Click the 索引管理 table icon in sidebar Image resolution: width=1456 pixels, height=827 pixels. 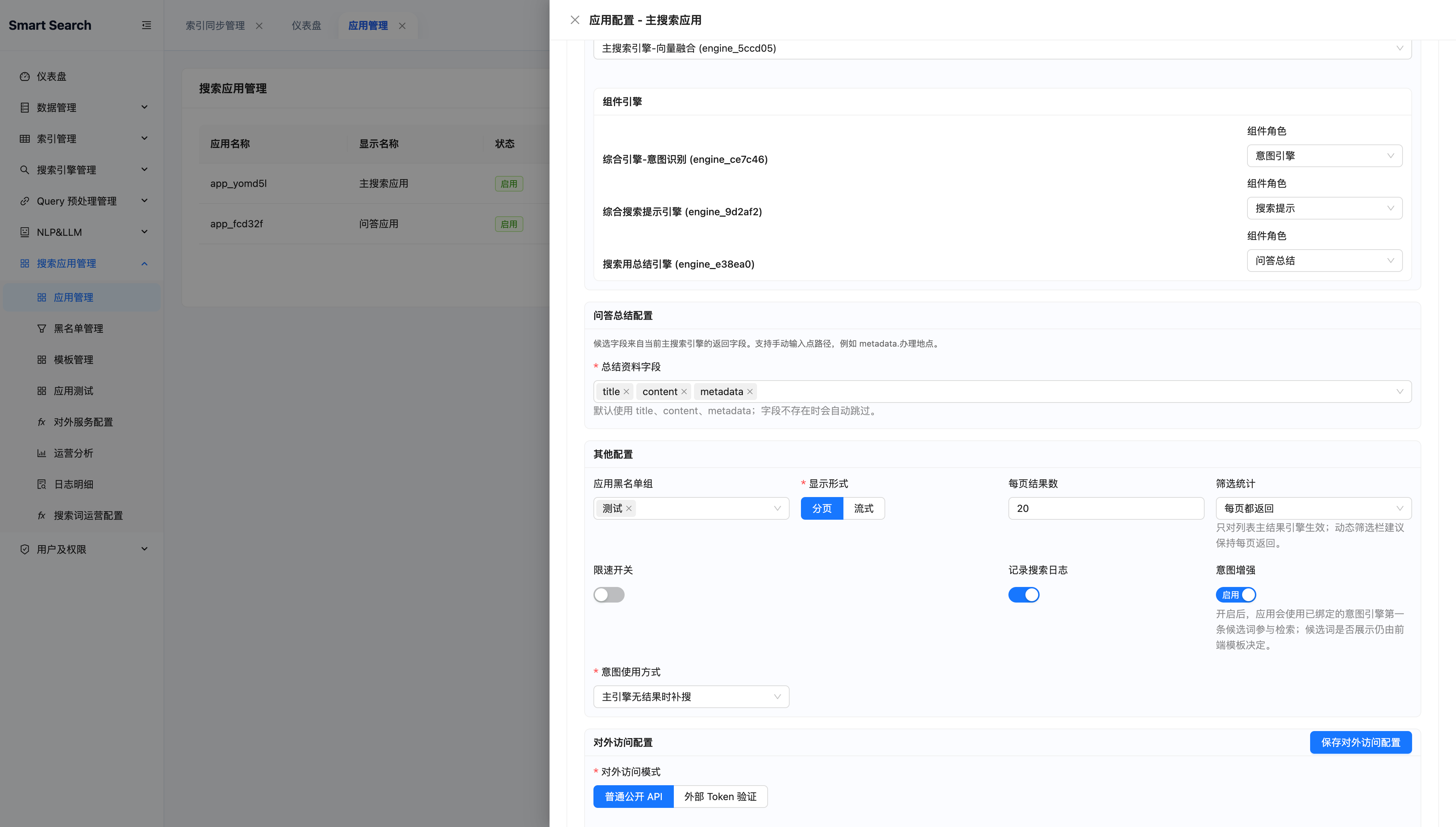click(24, 138)
